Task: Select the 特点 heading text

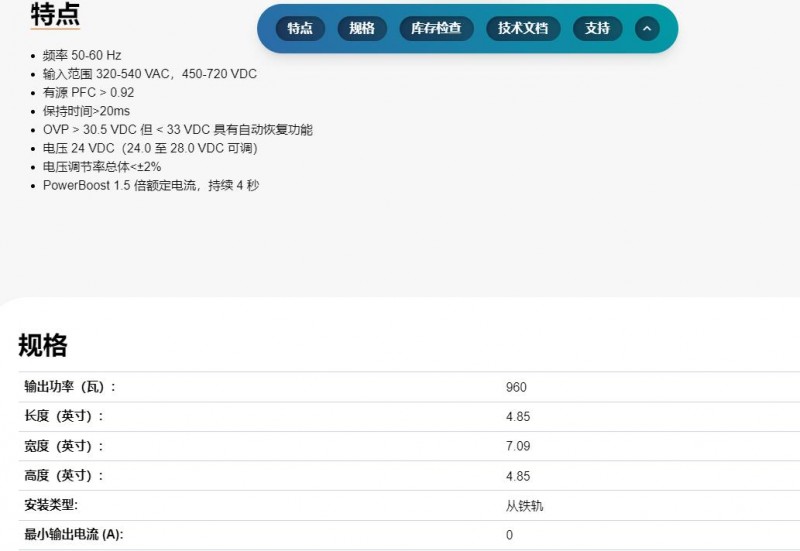Action: (x=55, y=14)
